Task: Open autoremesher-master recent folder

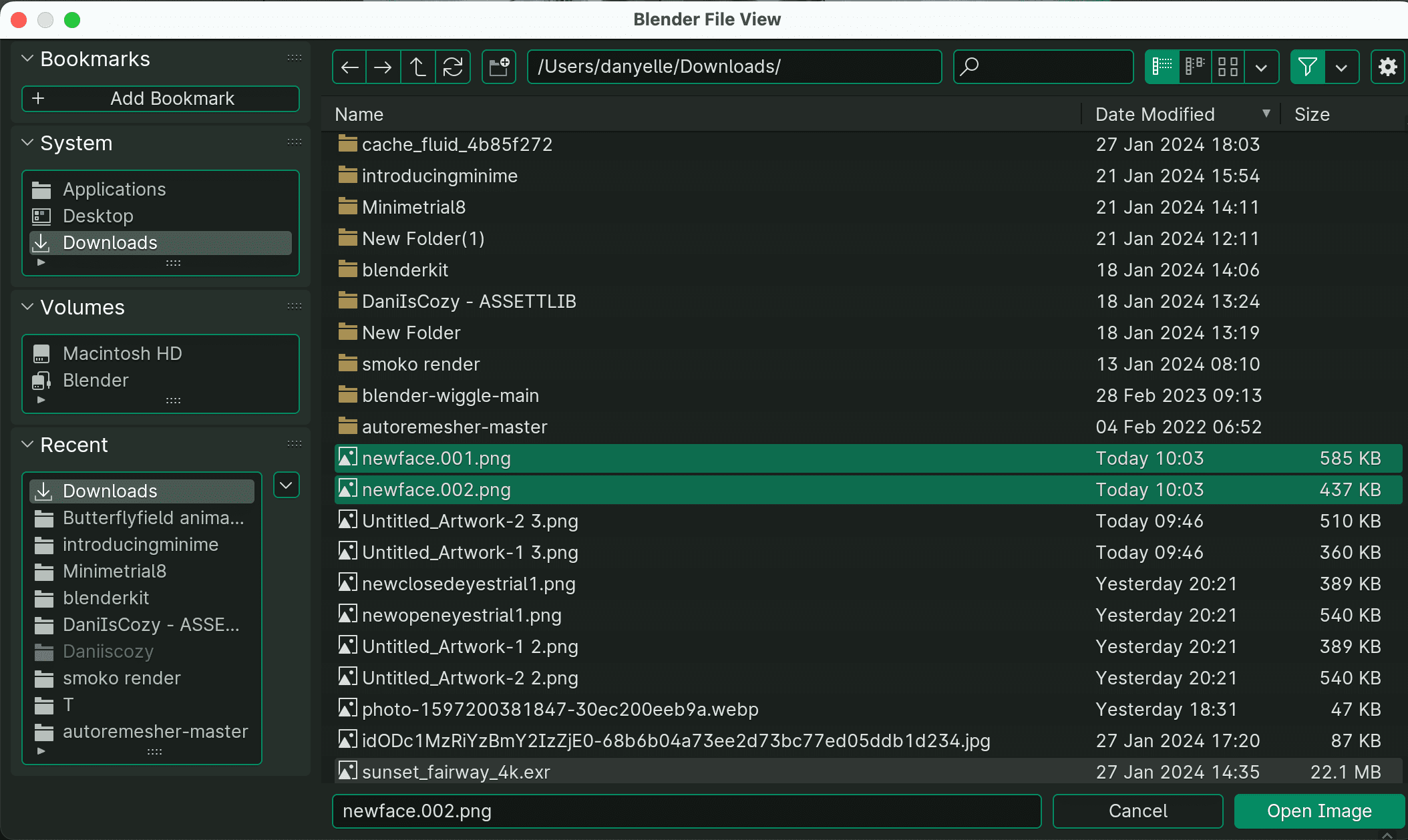Action: (142, 732)
